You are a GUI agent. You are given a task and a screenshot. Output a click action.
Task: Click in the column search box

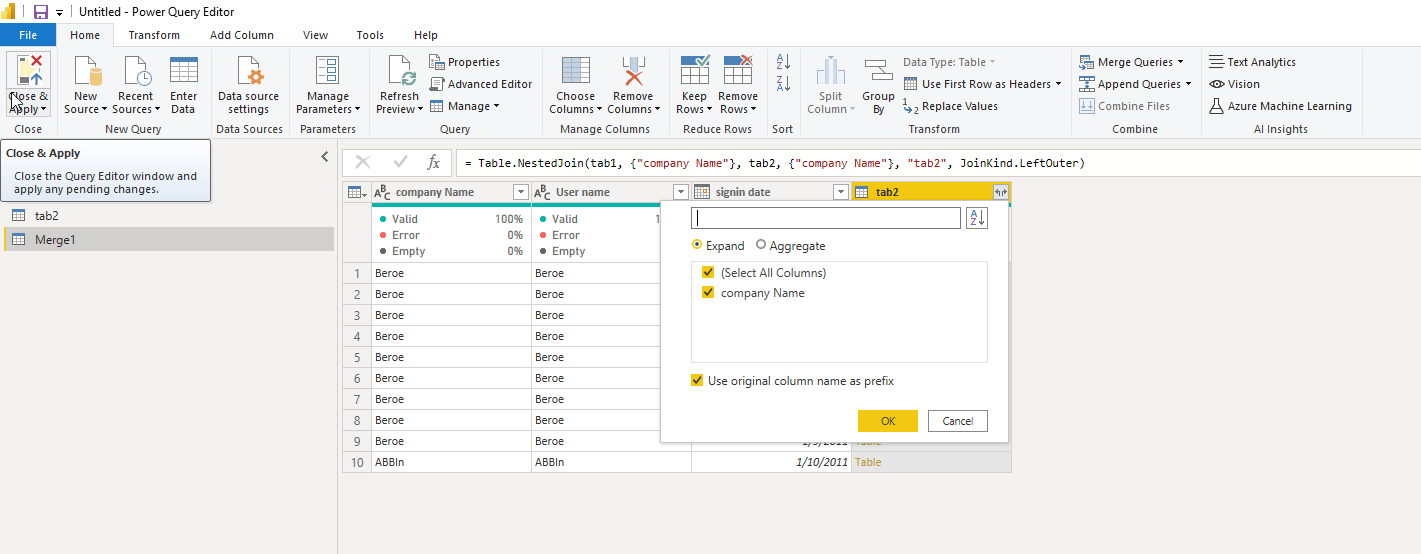pyautogui.click(x=826, y=218)
